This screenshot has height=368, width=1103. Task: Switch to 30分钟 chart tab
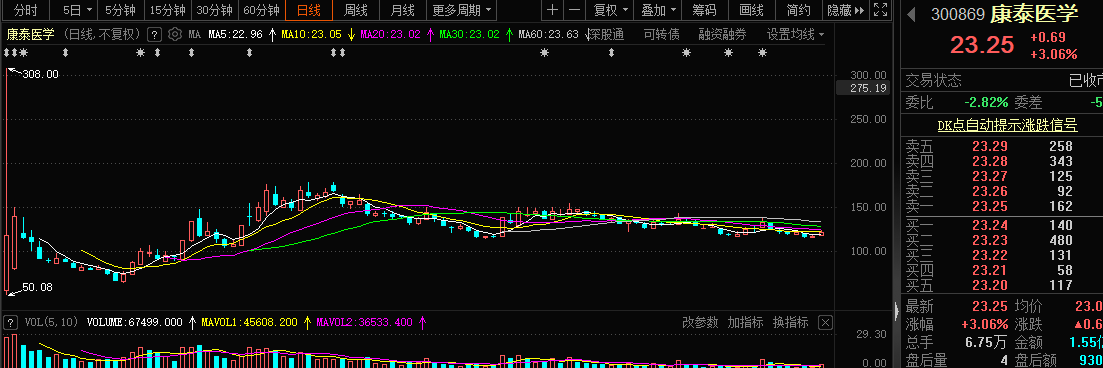215,10
